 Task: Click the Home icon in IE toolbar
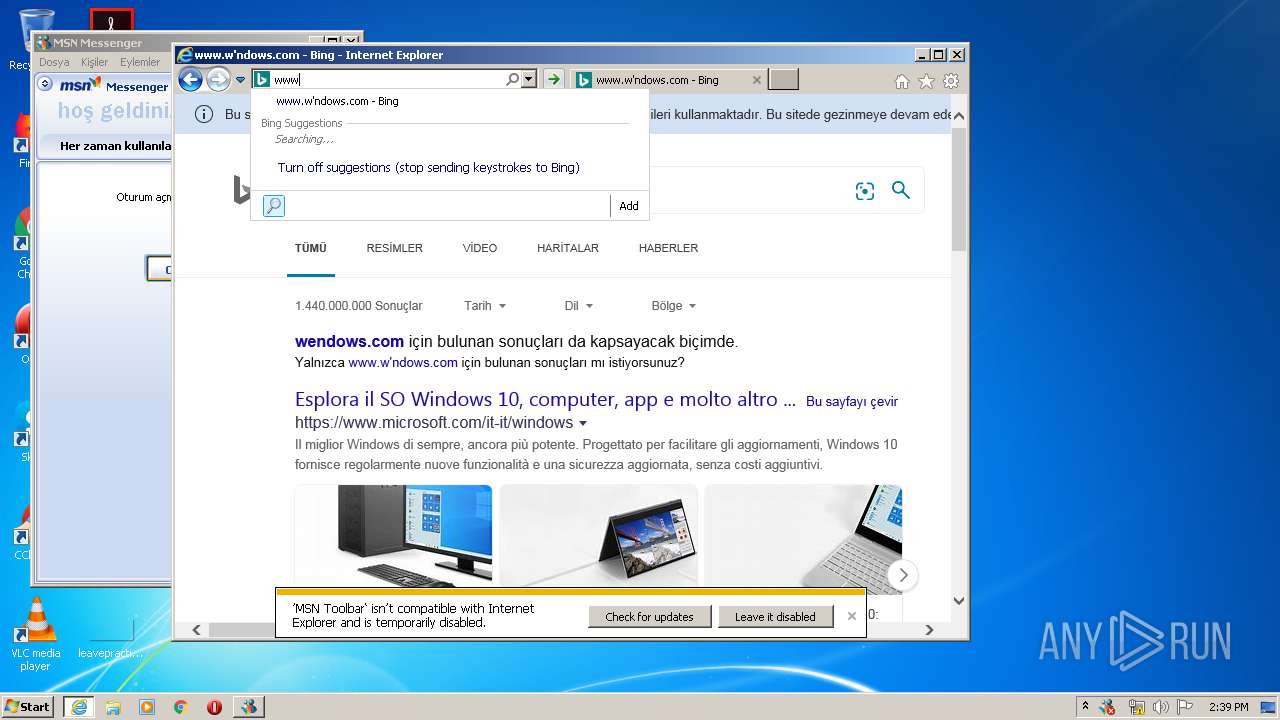click(x=902, y=81)
